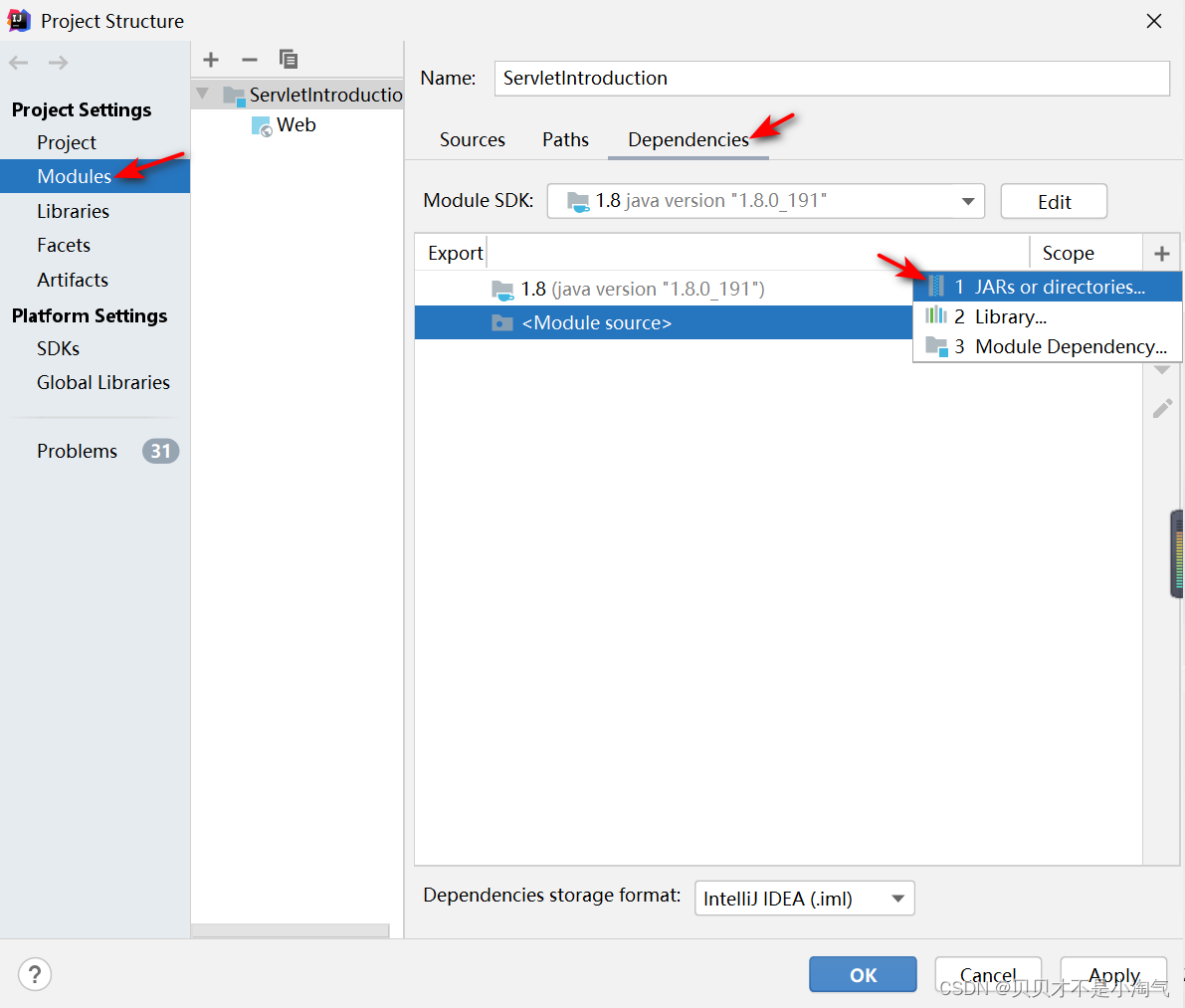Collapse the ServletIntroduction module tree node
This screenshot has height=1008, width=1185.
click(x=203, y=95)
